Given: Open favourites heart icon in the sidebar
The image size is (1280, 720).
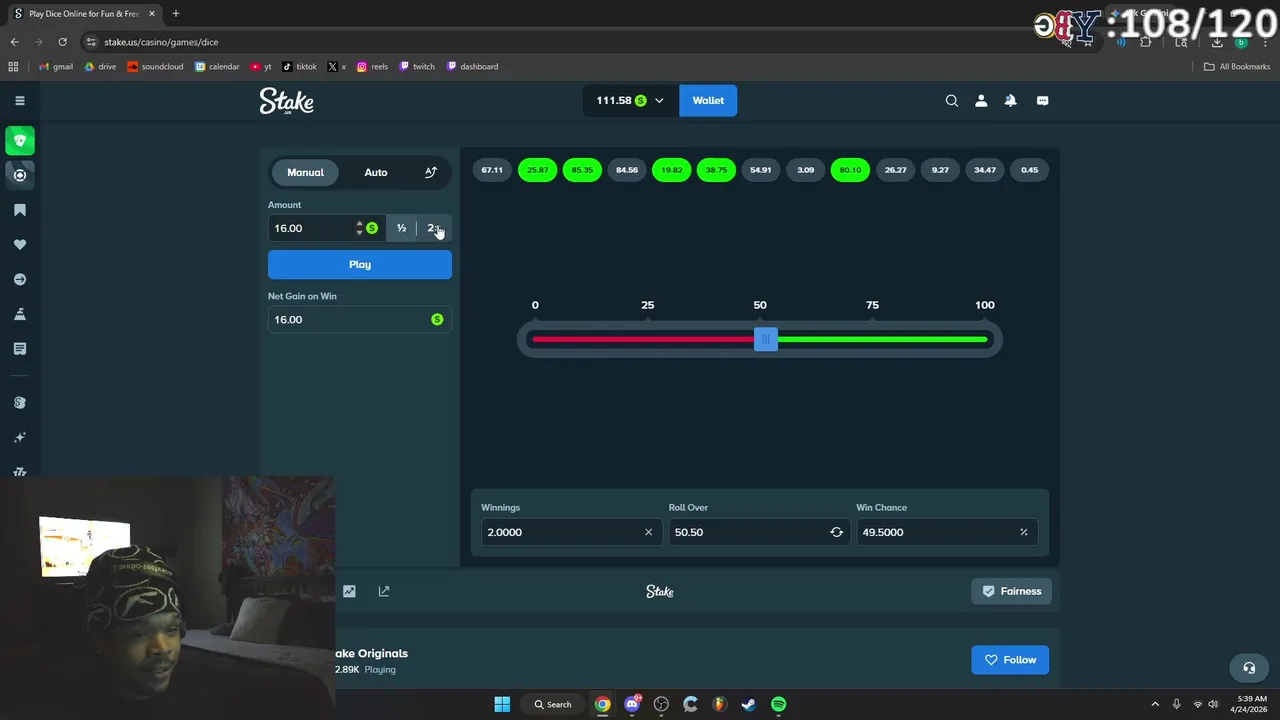Looking at the screenshot, I should tap(20, 245).
